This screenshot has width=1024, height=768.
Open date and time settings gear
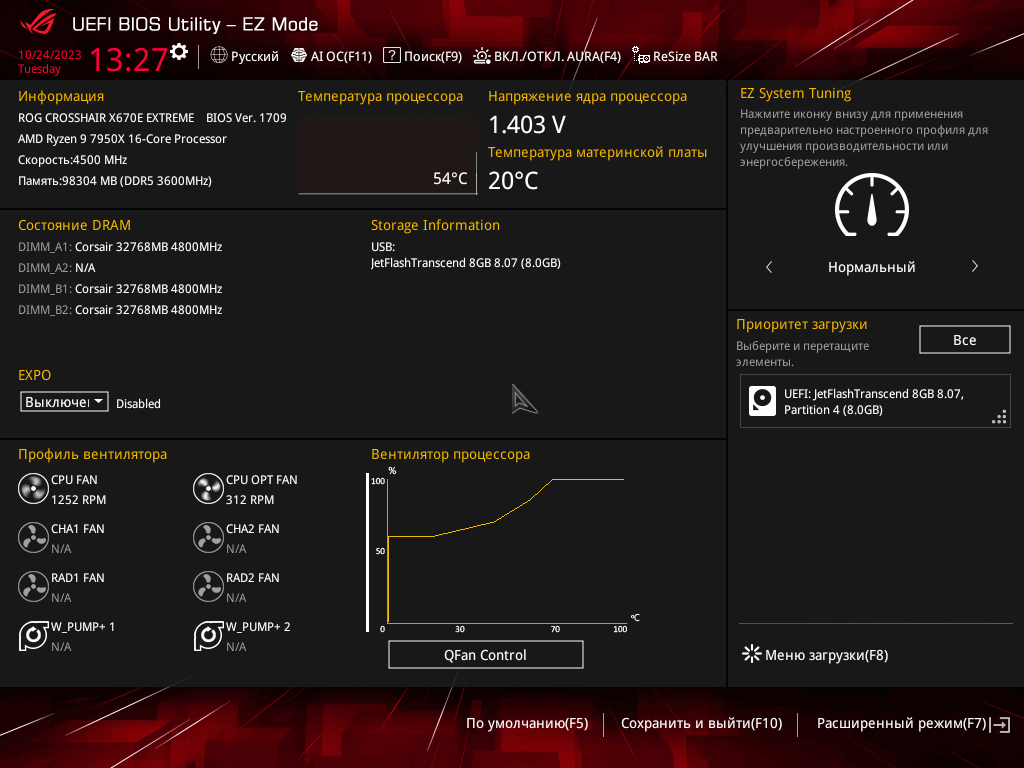179,52
